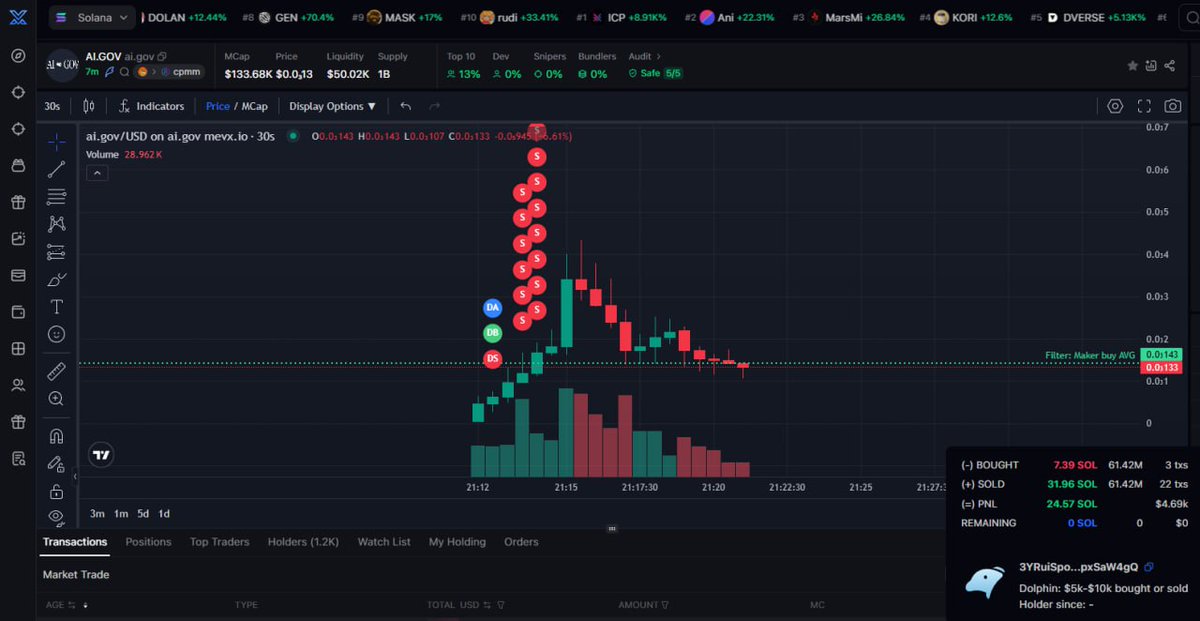
Task: Set chart range to 5d
Action: [143, 514]
